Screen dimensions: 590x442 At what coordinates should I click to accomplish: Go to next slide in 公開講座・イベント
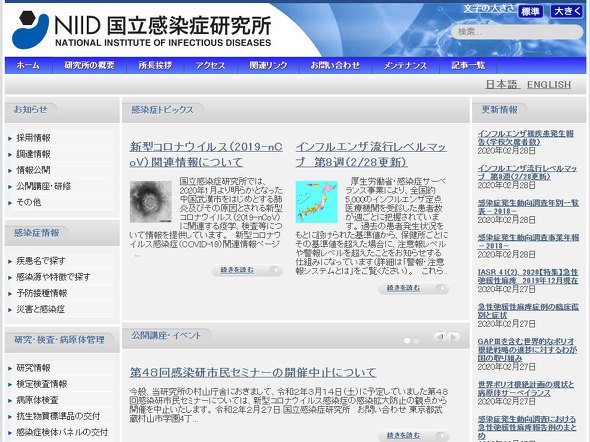tap(453, 337)
